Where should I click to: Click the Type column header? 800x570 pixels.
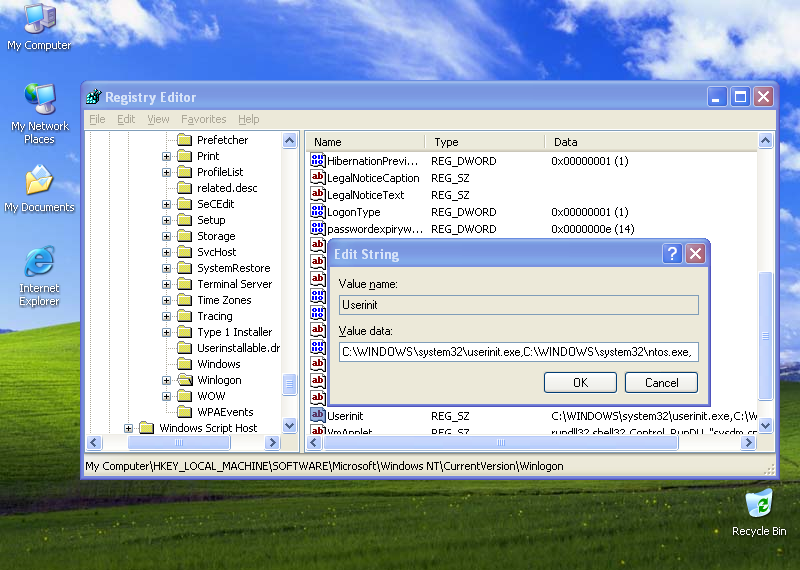[484, 142]
